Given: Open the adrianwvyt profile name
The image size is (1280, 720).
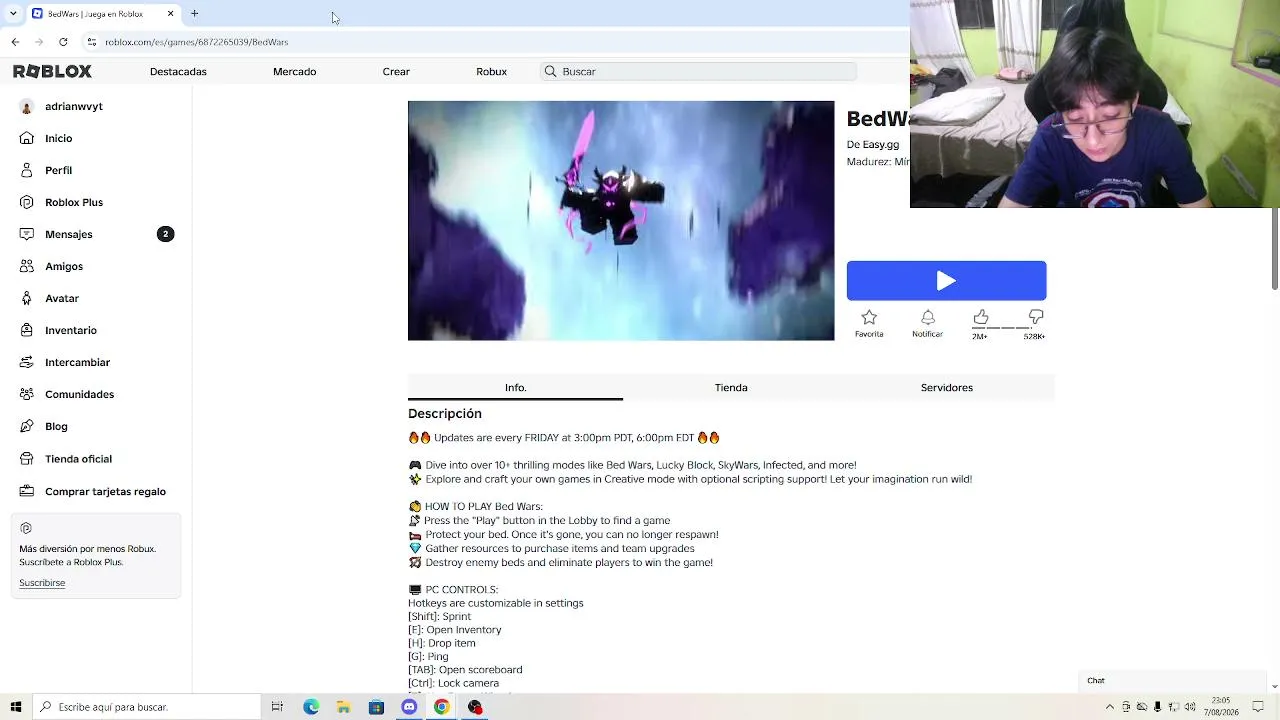Looking at the screenshot, I should click(x=74, y=106).
